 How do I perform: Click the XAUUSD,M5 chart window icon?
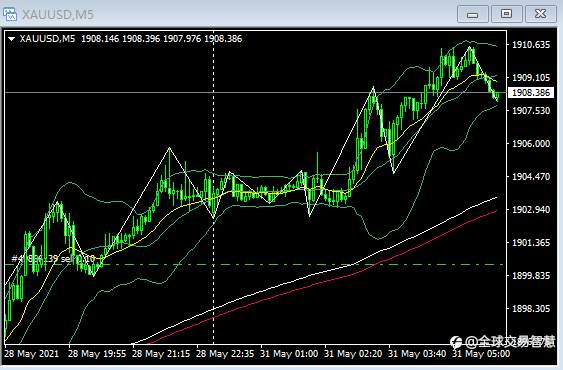(x=10, y=14)
